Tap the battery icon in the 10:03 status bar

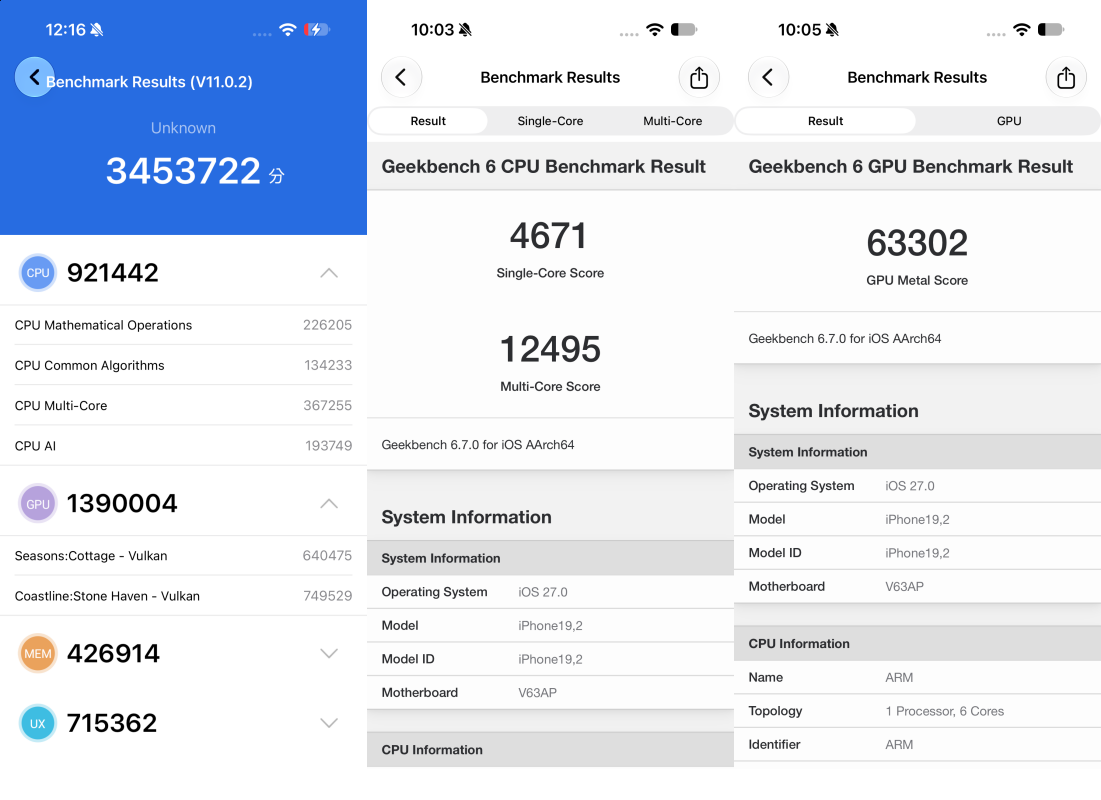(x=684, y=29)
